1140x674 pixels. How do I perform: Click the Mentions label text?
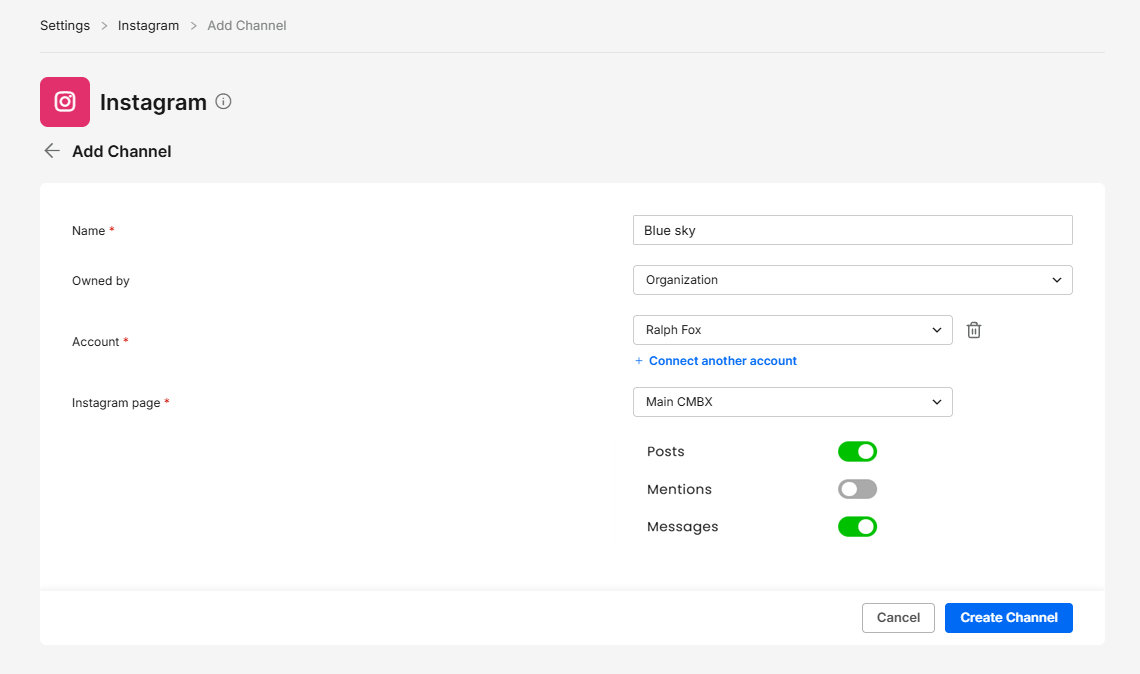(x=679, y=489)
